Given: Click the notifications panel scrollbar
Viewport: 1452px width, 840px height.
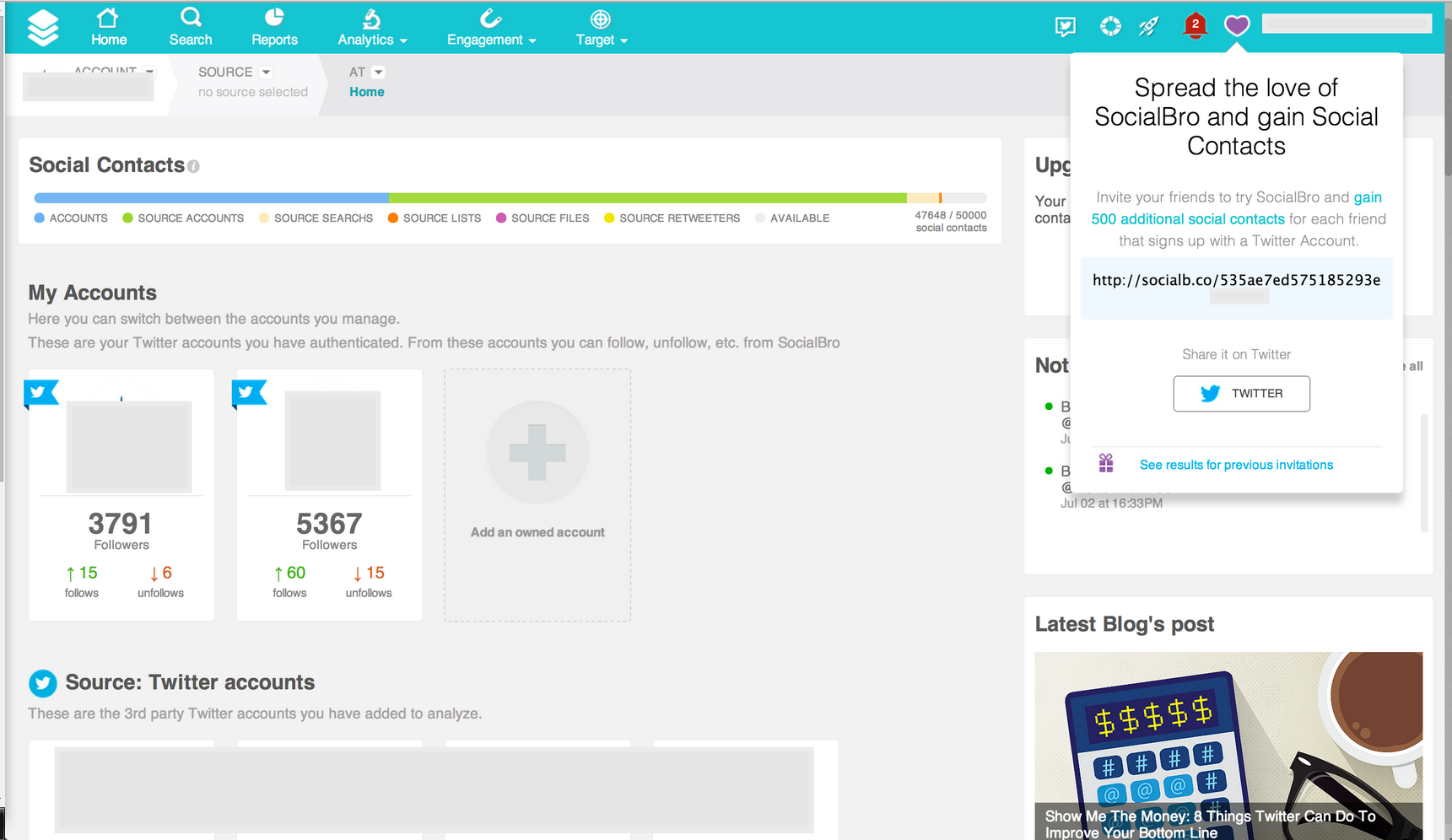Looking at the screenshot, I should [1424, 472].
